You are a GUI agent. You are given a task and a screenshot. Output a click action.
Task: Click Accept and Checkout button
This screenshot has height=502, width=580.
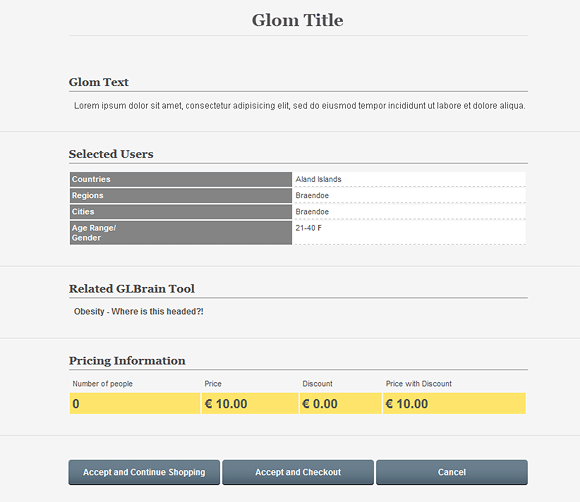[x=298, y=472]
